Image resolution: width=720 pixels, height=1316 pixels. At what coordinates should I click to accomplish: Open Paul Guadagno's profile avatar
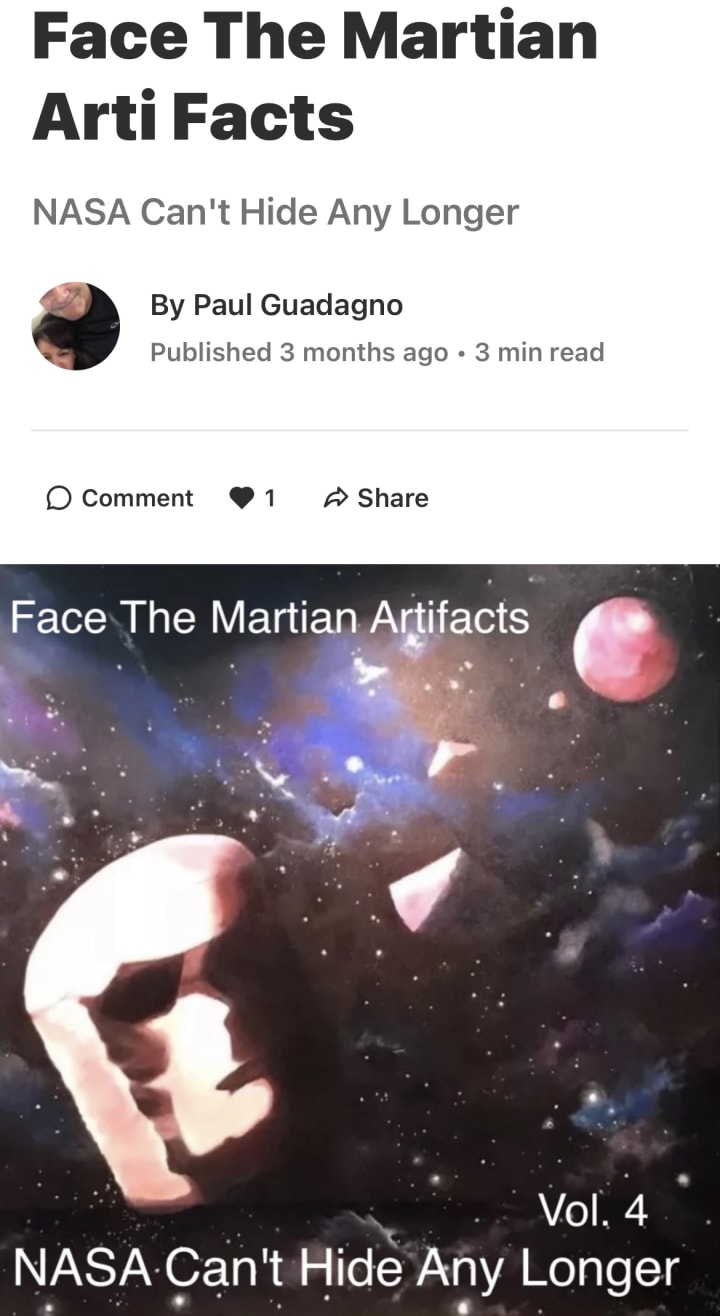click(76, 326)
